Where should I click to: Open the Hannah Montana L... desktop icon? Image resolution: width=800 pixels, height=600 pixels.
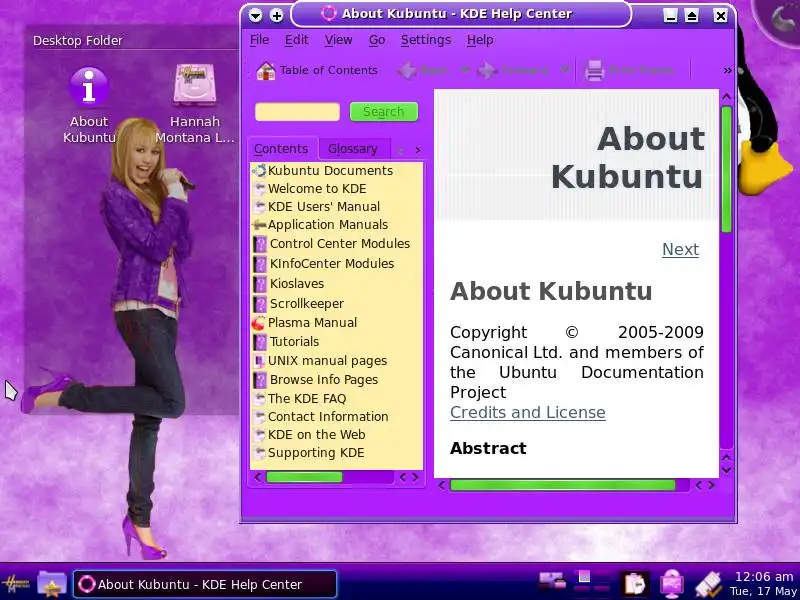(195, 104)
